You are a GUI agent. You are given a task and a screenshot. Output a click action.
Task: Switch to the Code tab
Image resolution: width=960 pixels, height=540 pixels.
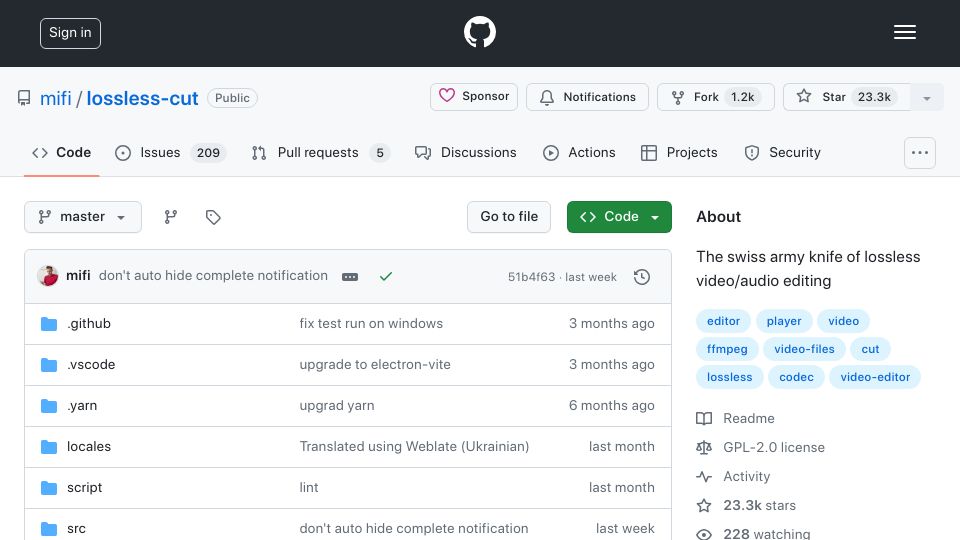[62, 152]
